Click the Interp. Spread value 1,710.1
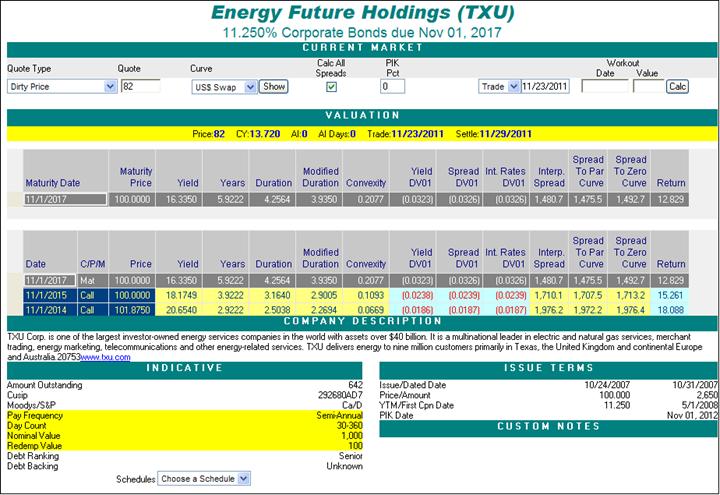The image size is (720, 495). [x=548, y=295]
